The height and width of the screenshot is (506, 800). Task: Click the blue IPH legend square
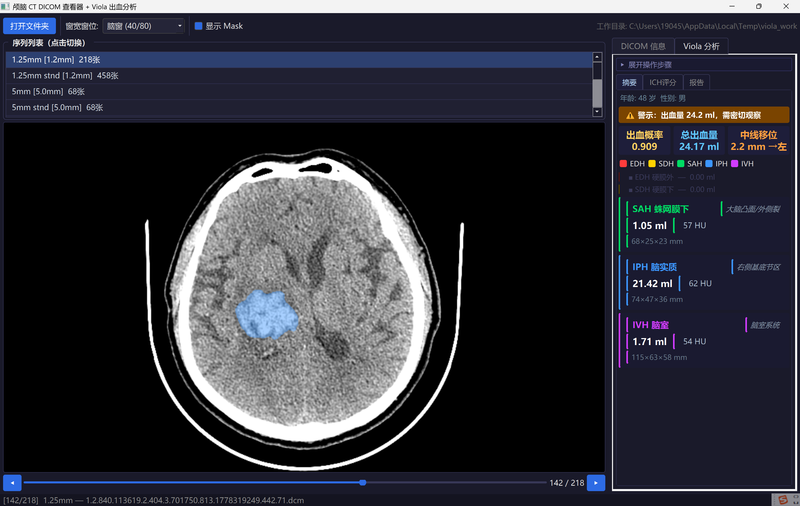coord(709,164)
